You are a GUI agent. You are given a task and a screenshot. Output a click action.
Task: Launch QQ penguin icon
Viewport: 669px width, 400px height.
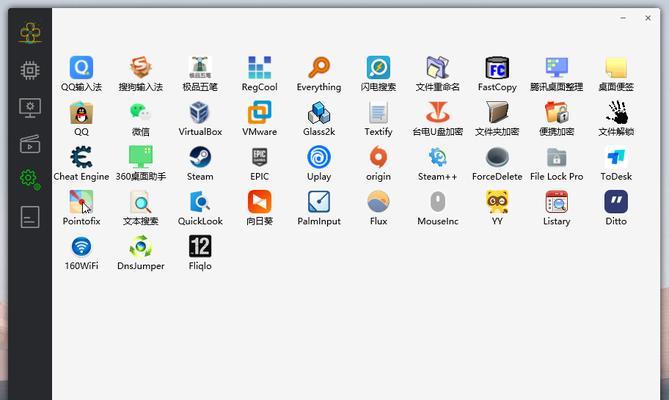pyautogui.click(x=81, y=112)
